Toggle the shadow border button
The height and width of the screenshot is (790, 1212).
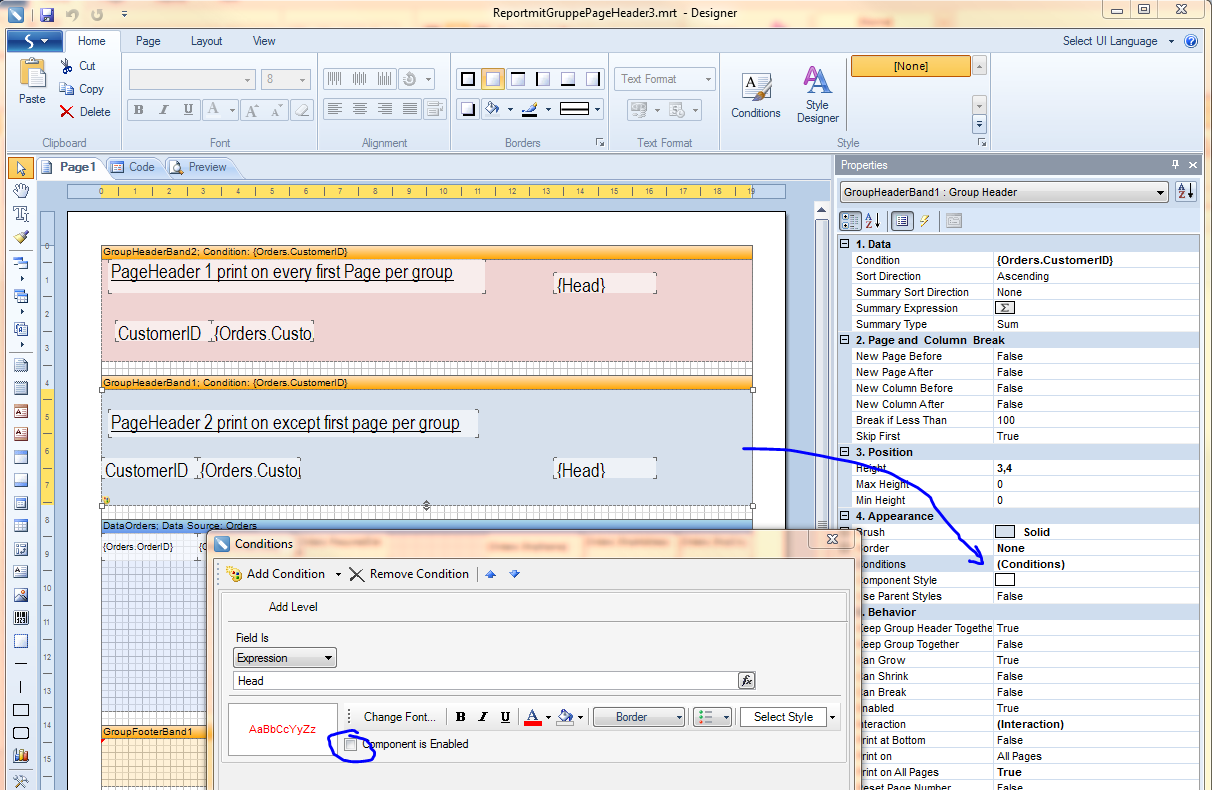[467, 109]
